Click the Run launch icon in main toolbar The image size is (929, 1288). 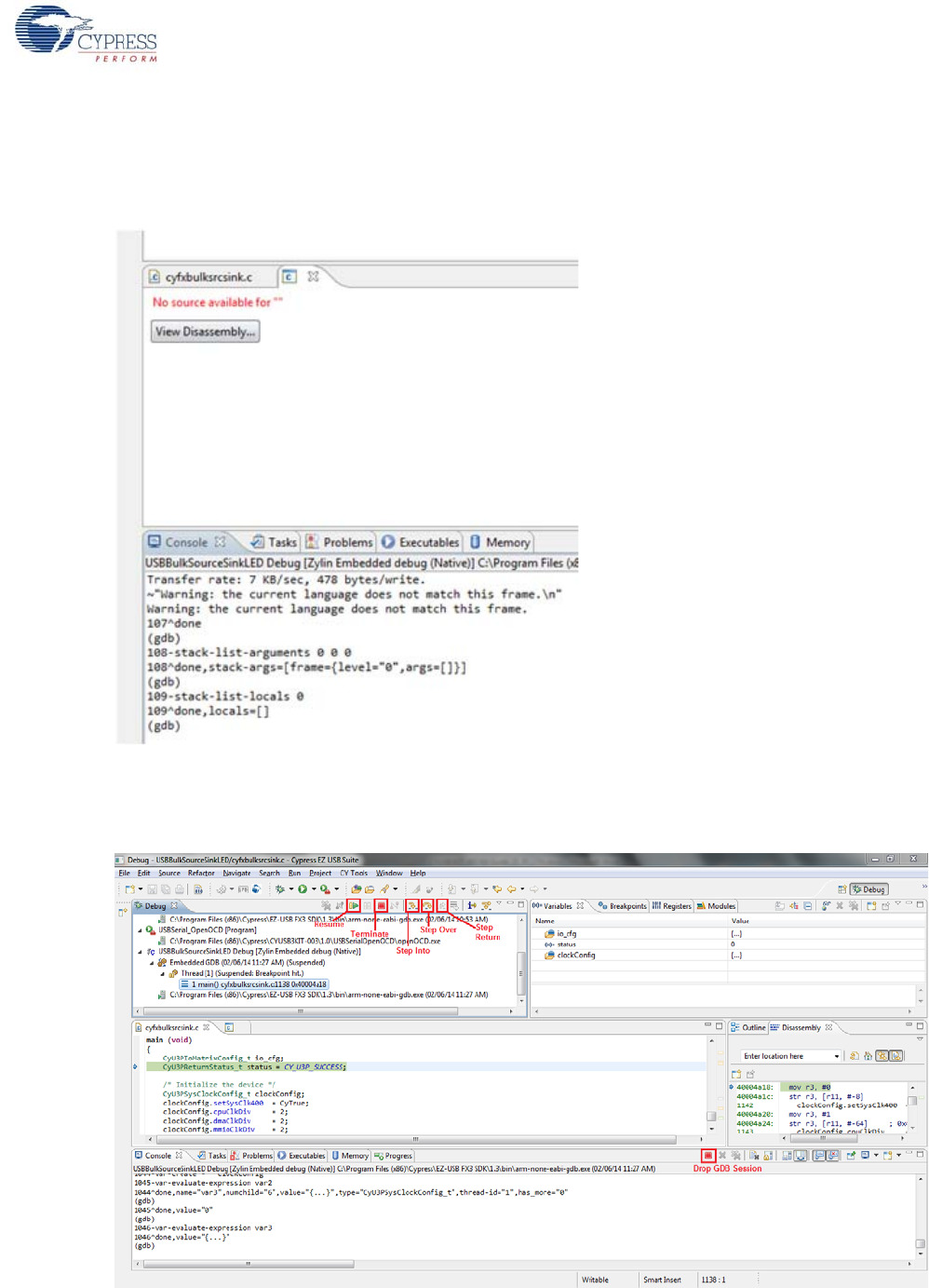tap(303, 889)
